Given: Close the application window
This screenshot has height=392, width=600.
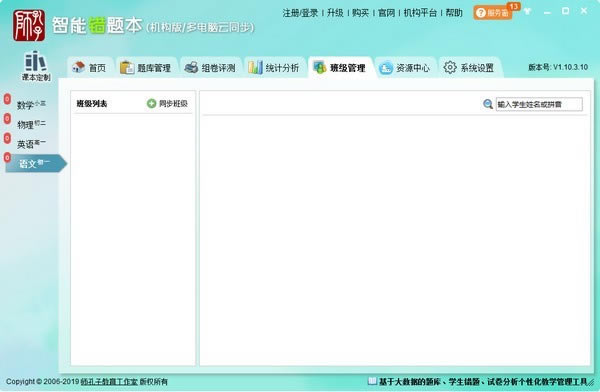Looking at the screenshot, I should (x=584, y=11).
